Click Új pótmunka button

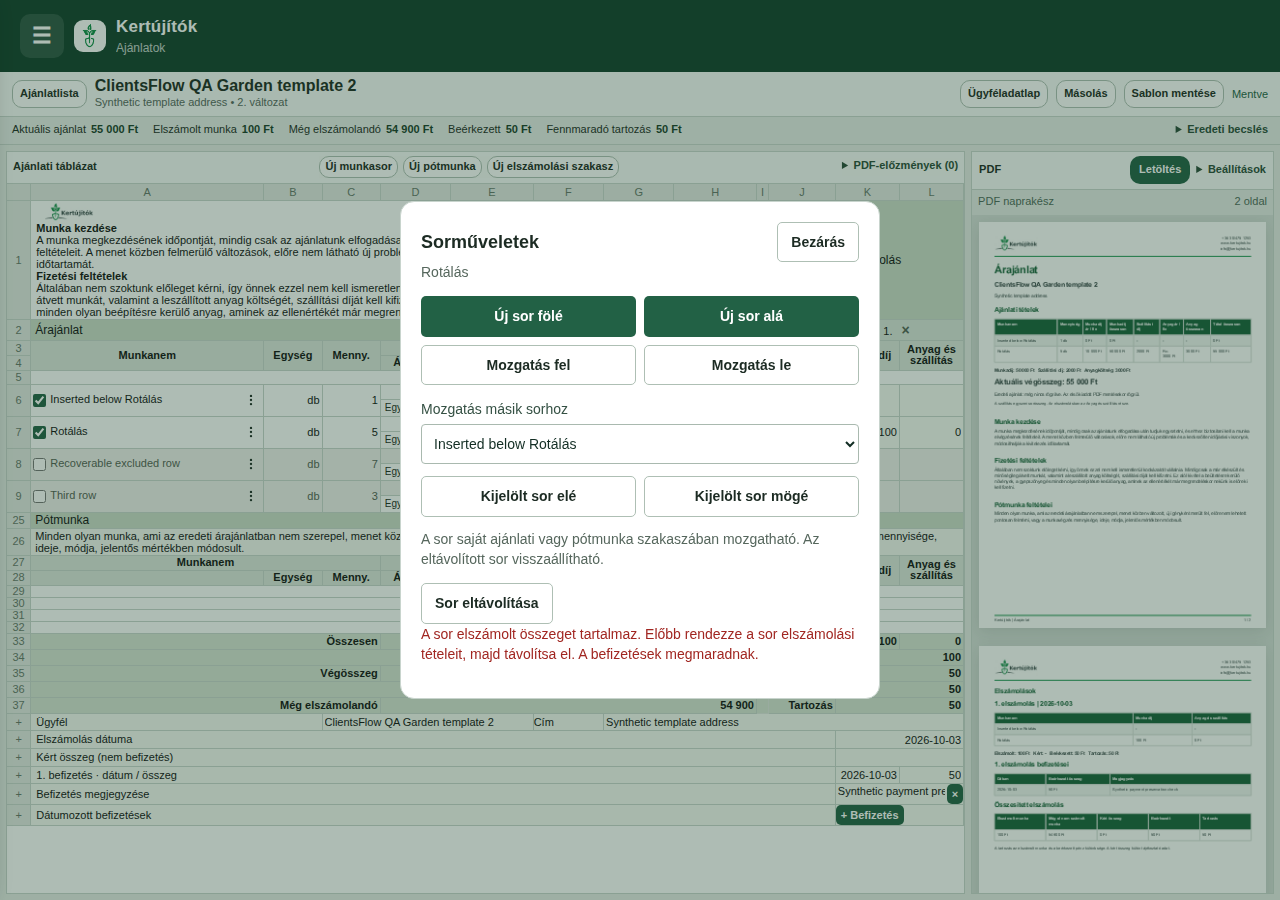pos(443,166)
